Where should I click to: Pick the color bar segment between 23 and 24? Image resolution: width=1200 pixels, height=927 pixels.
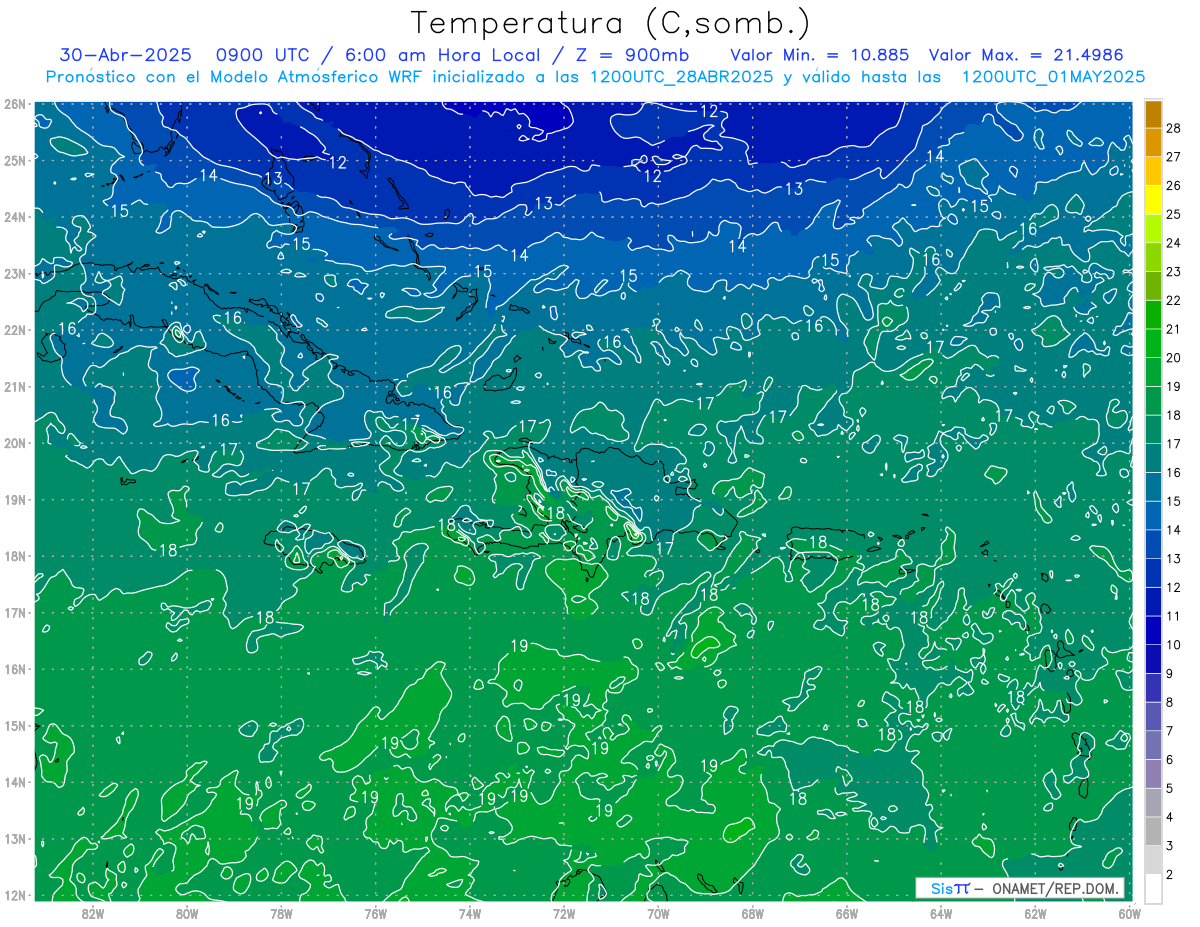point(1153,258)
